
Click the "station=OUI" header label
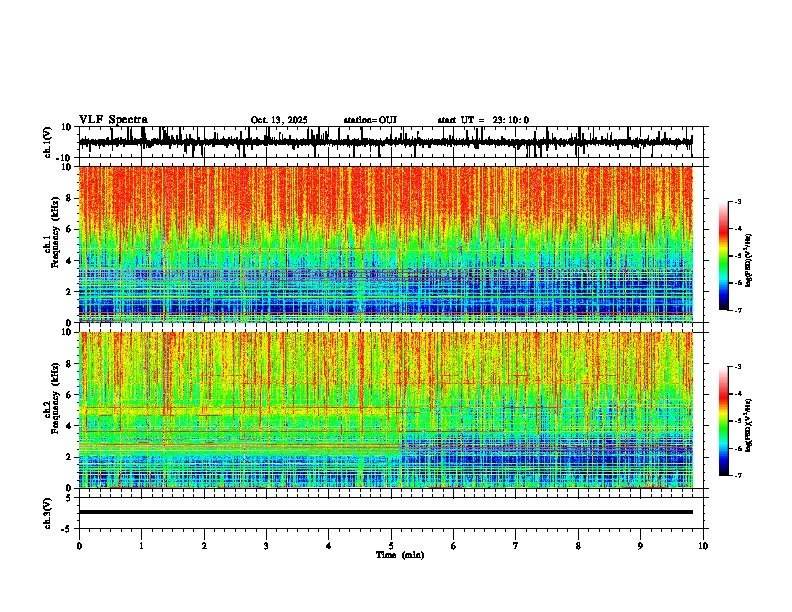tap(370, 120)
